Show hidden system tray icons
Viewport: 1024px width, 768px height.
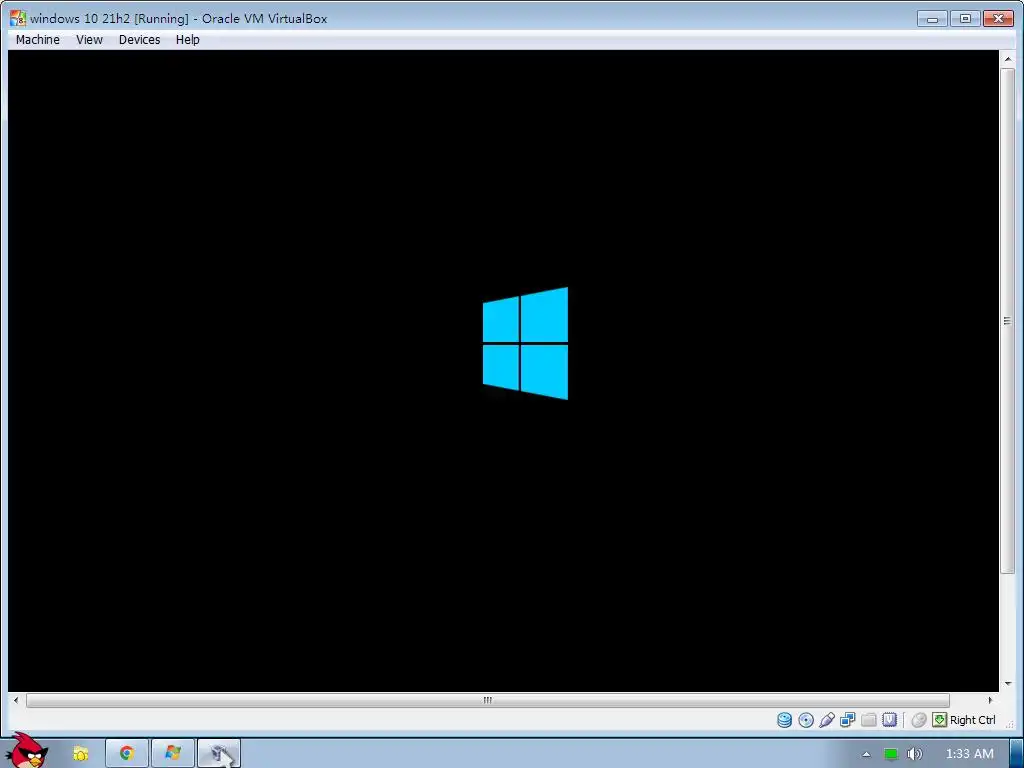point(866,754)
